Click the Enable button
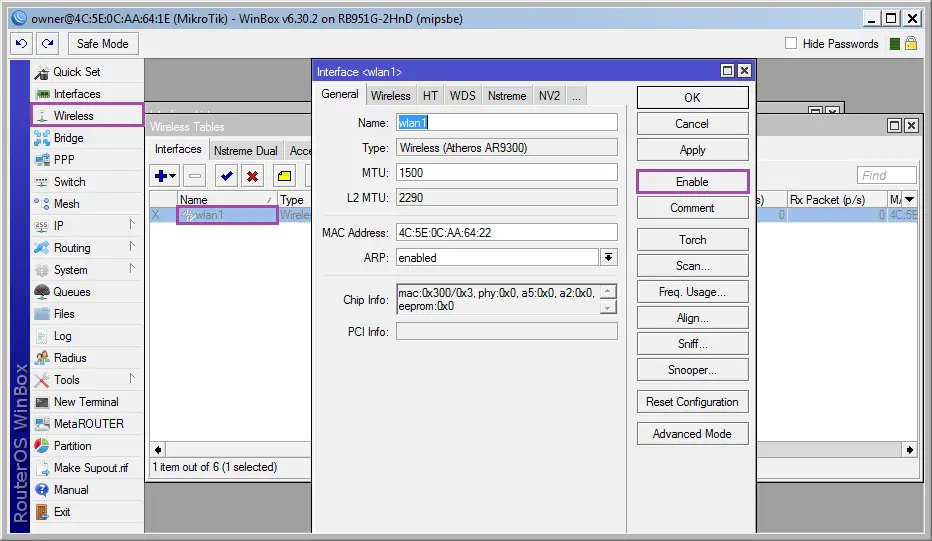Viewport: 932px width, 541px height. (x=692, y=182)
